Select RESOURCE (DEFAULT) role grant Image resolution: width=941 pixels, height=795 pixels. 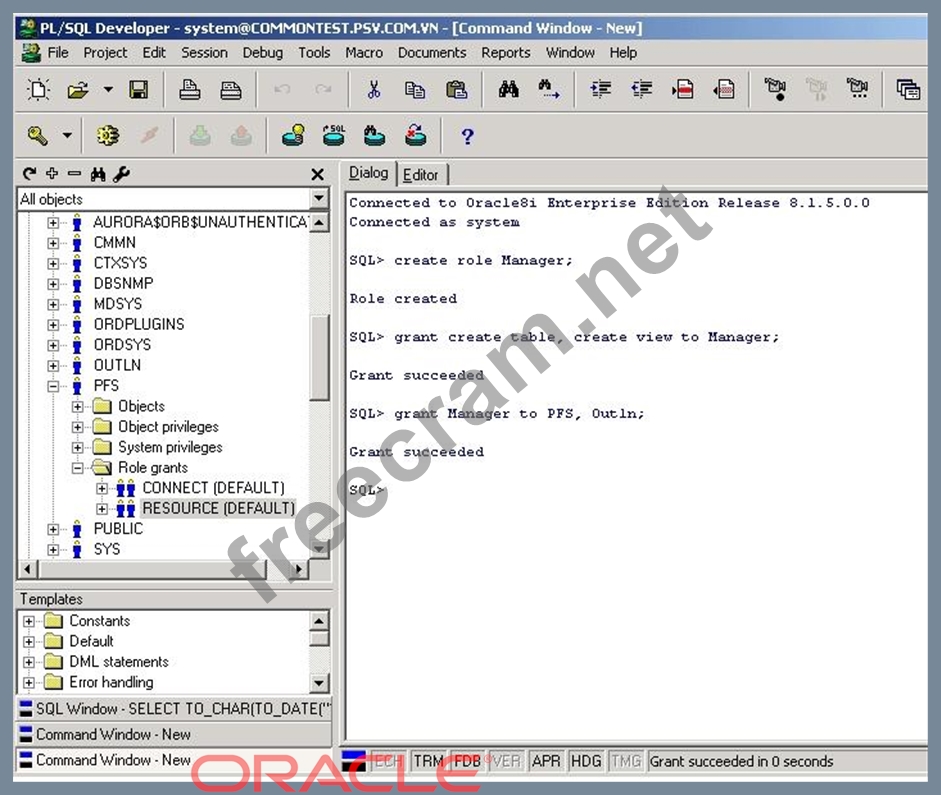[x=218, y=508]
